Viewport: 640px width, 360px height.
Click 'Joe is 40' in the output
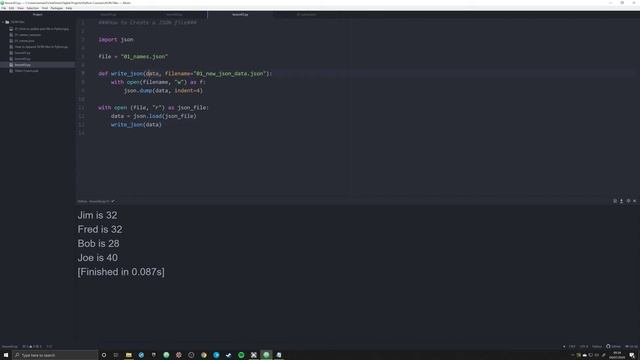tap(98, 258)
